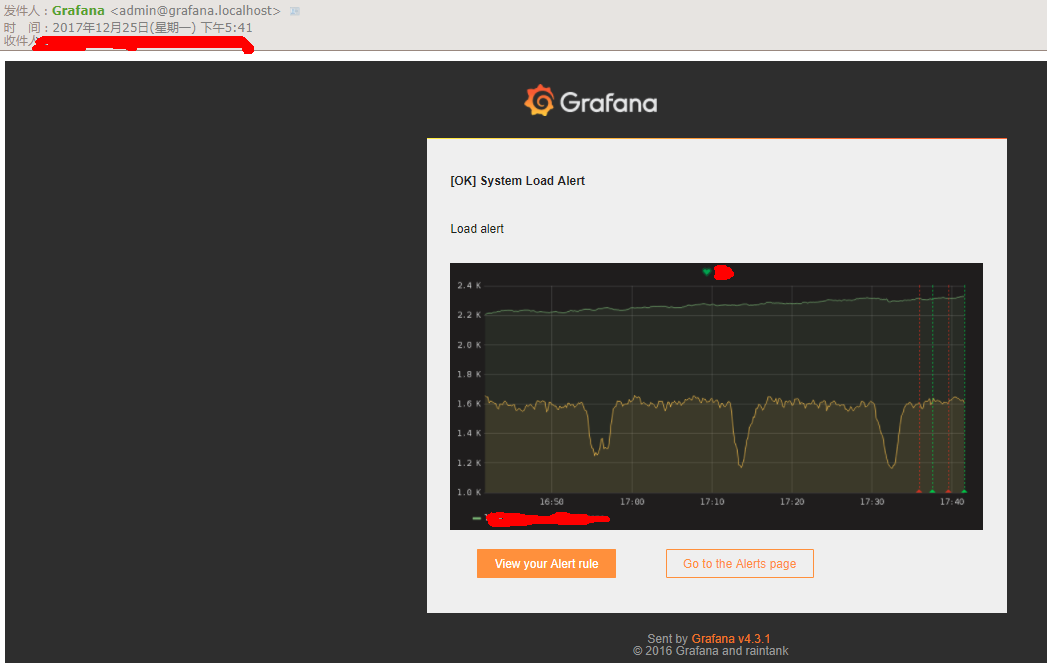1047x663 pixels.
Task: Click the 17:20 time label on the graph
Action: pyautogui.click(x=792, y=501)
